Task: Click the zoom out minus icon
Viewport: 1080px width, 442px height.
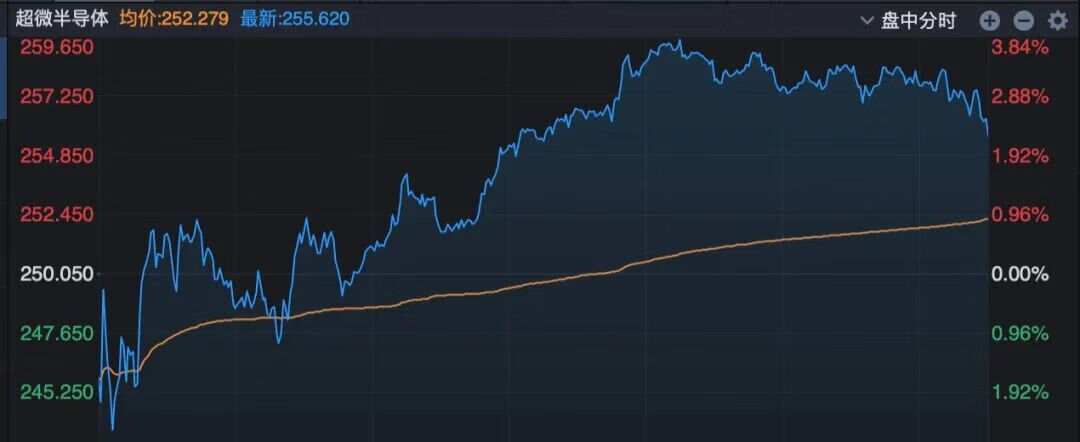Action: point(1023,20)
